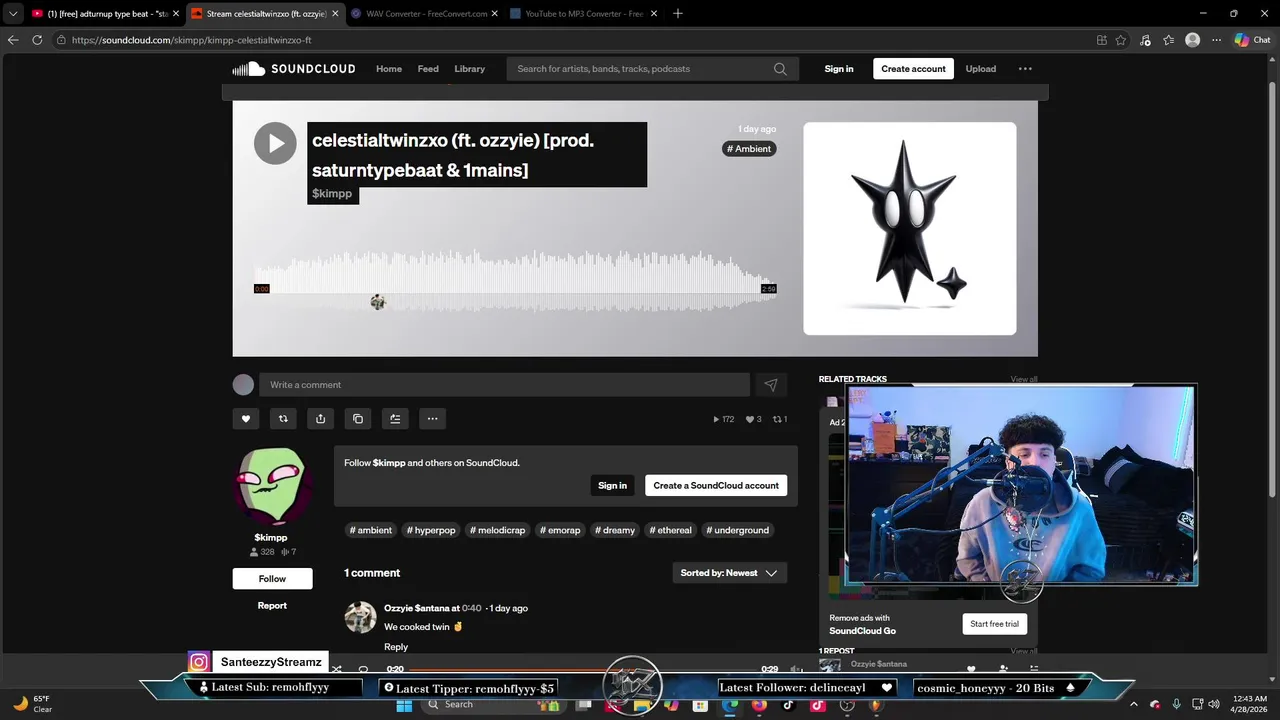Open the Favorites list icon
The image size is (1280, 720).
[1168, 40]
